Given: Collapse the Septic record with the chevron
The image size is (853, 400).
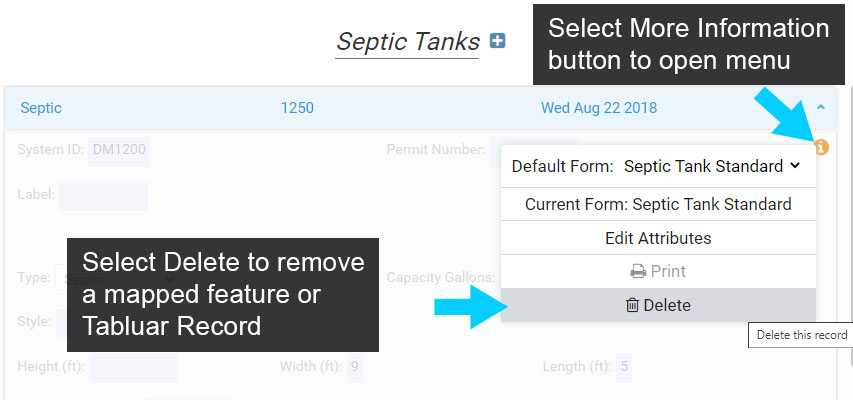Looking at the screenshot, I should pos(820,107).
